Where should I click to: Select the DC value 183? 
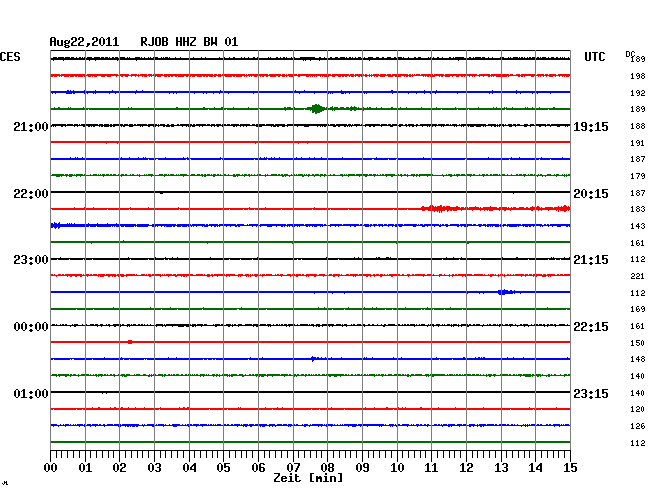(638, 209)
